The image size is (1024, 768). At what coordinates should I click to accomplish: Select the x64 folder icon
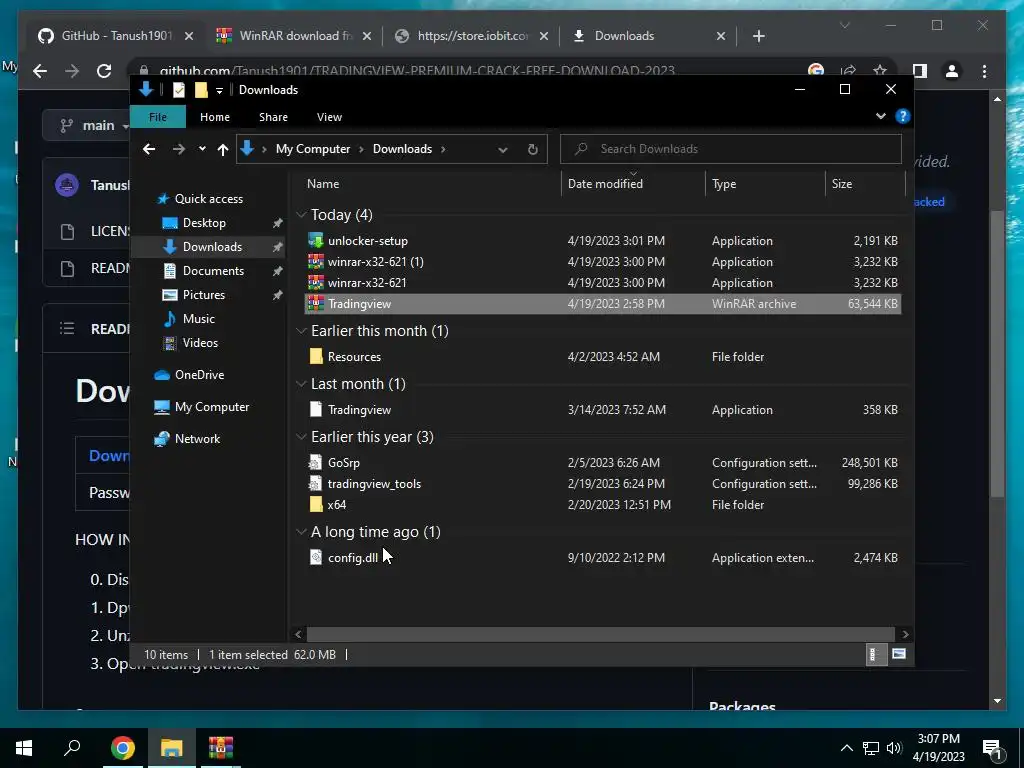(x=315, y=504)
